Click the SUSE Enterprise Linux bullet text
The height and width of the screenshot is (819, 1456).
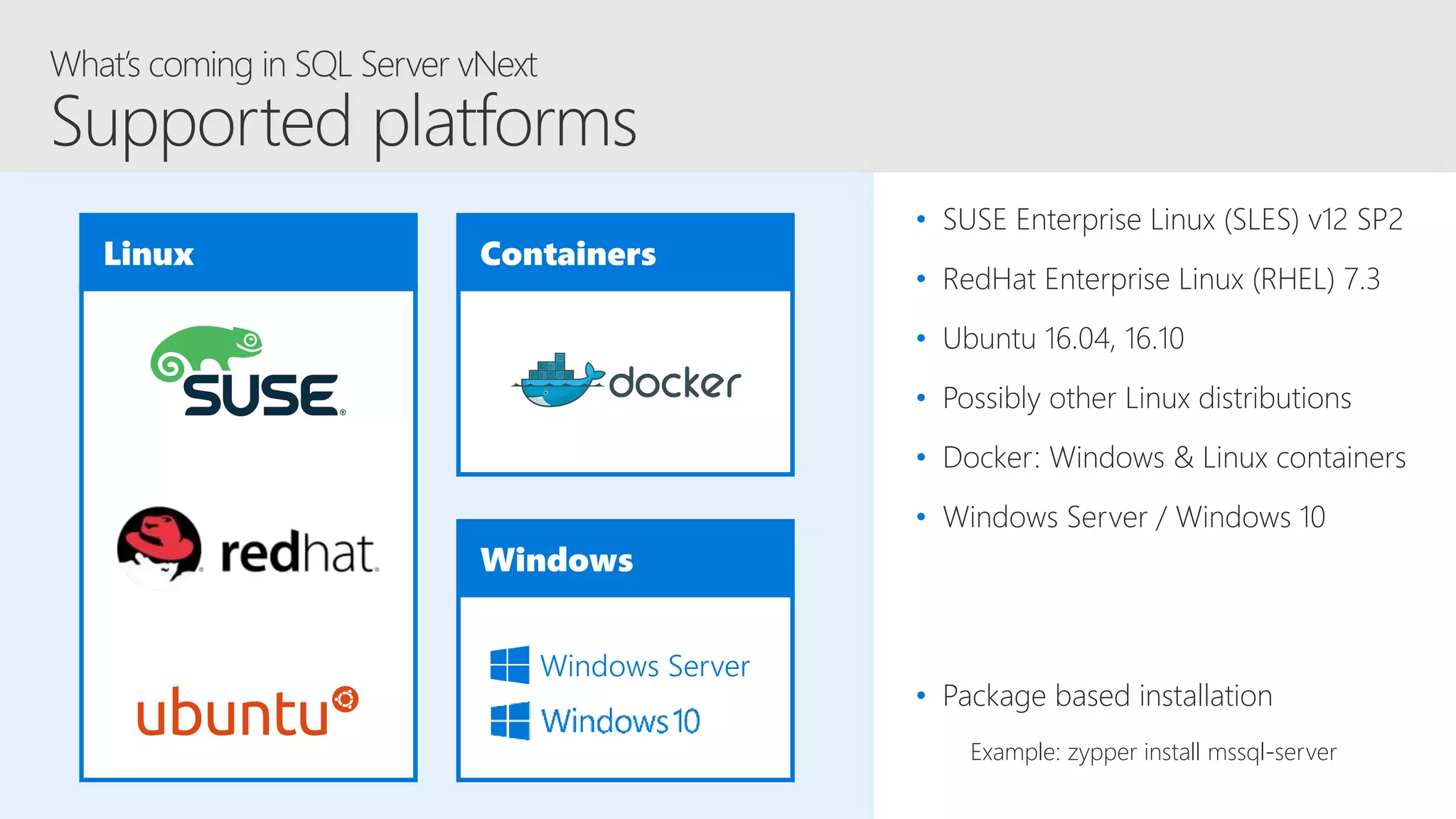point(1172,220)
